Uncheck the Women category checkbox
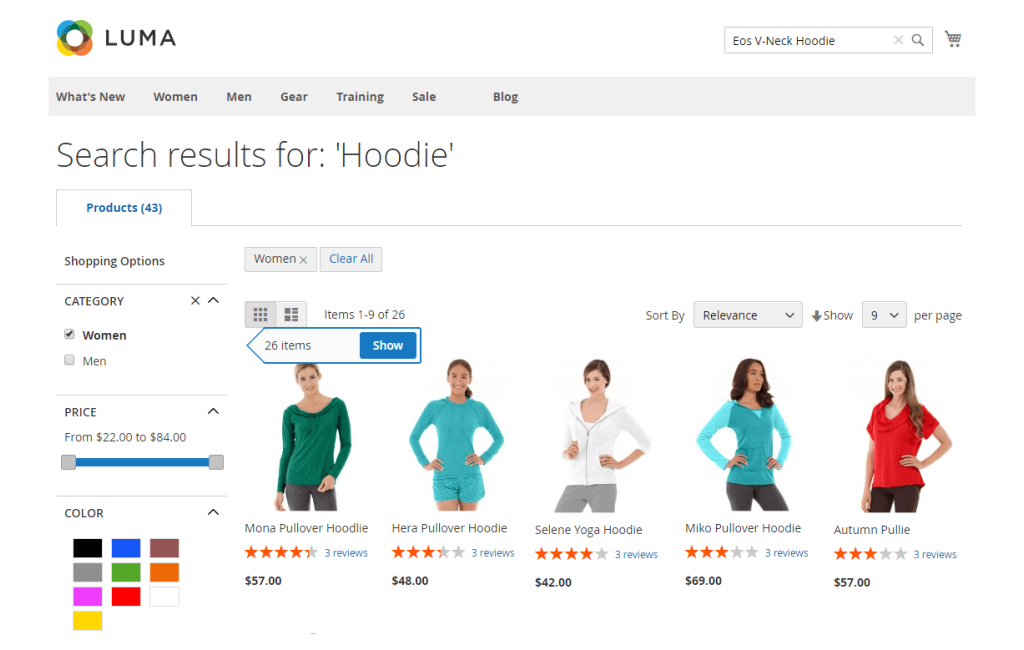 coord(69,334)
